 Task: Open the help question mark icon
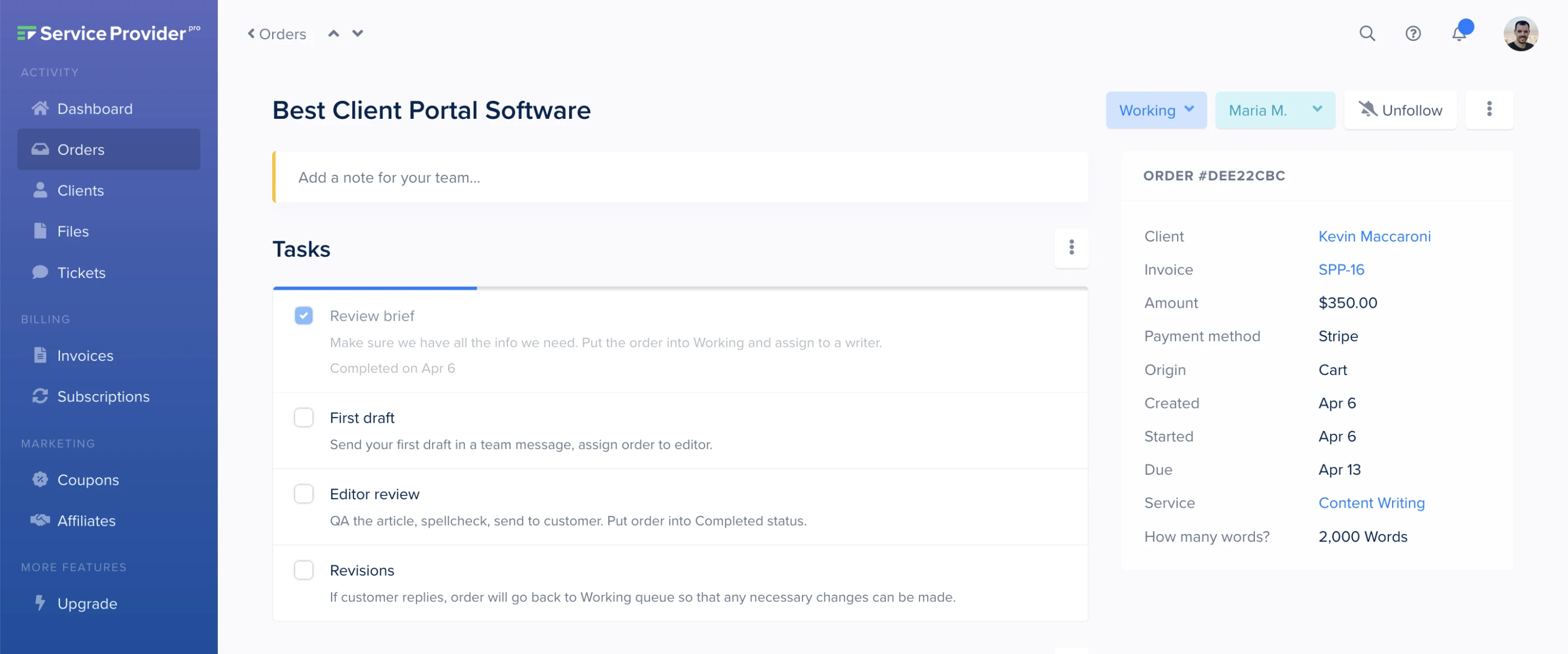point(1413,34)
